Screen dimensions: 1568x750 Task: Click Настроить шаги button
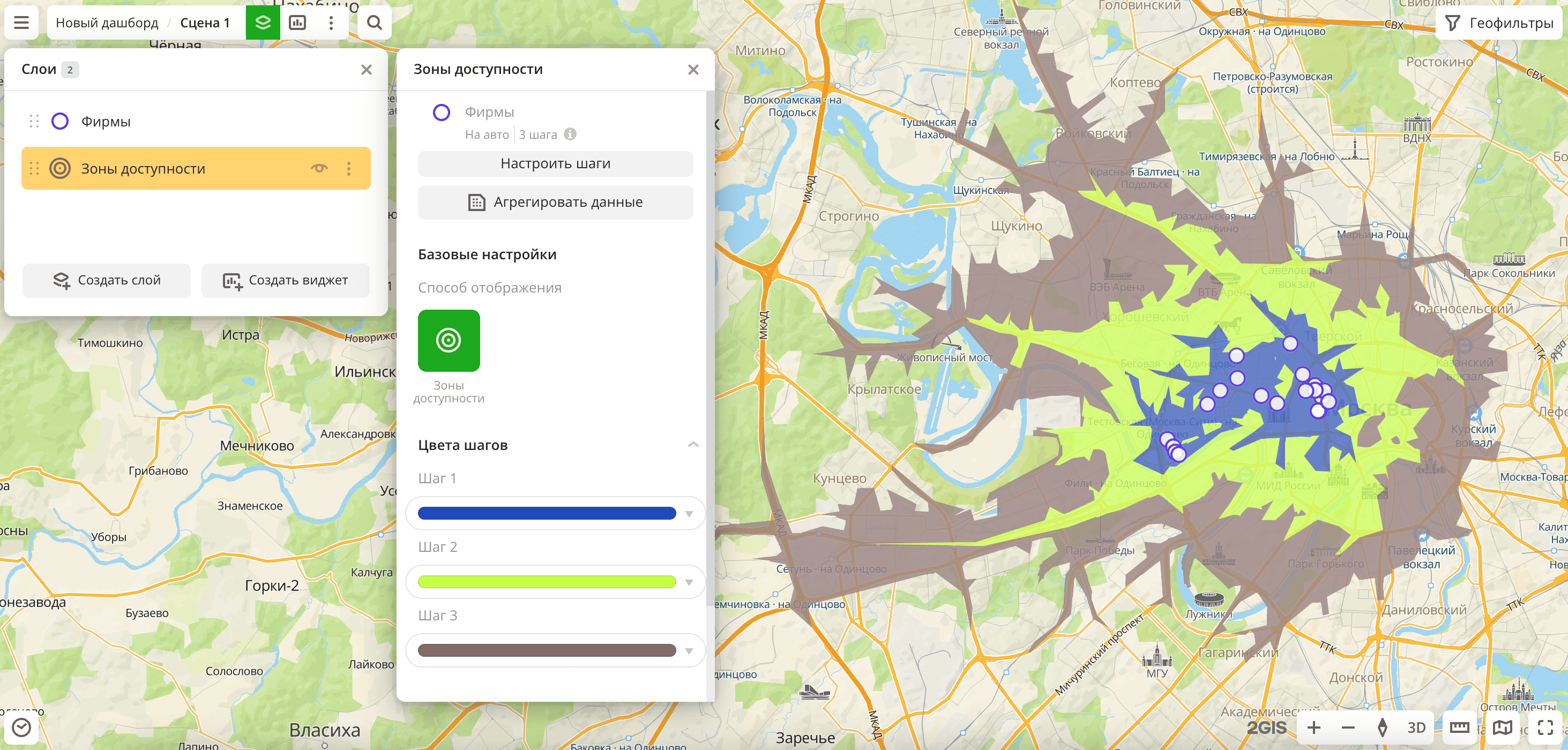pos(555,163)
